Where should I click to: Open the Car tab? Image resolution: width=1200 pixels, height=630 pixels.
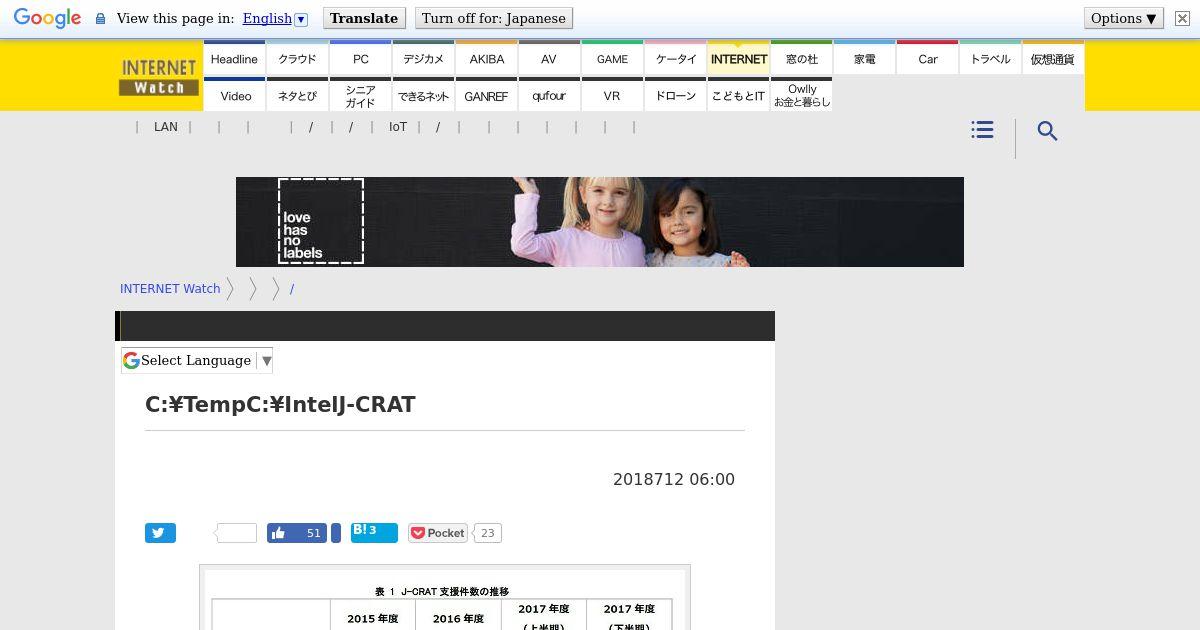[927, 59]
